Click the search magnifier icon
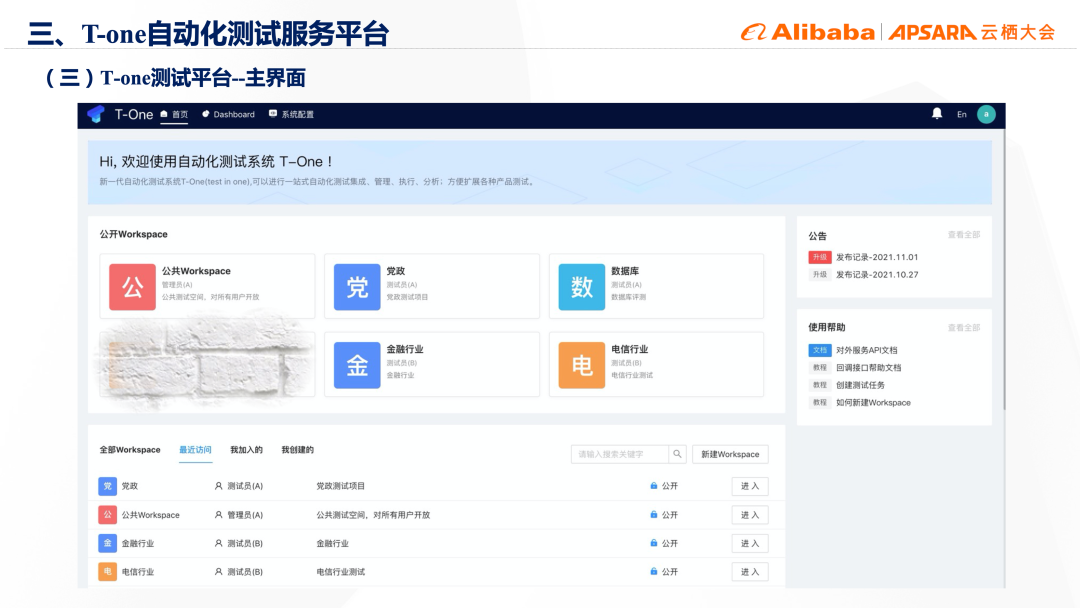Viewport: 1080px width, 608px height. click(x=677, y=454)
